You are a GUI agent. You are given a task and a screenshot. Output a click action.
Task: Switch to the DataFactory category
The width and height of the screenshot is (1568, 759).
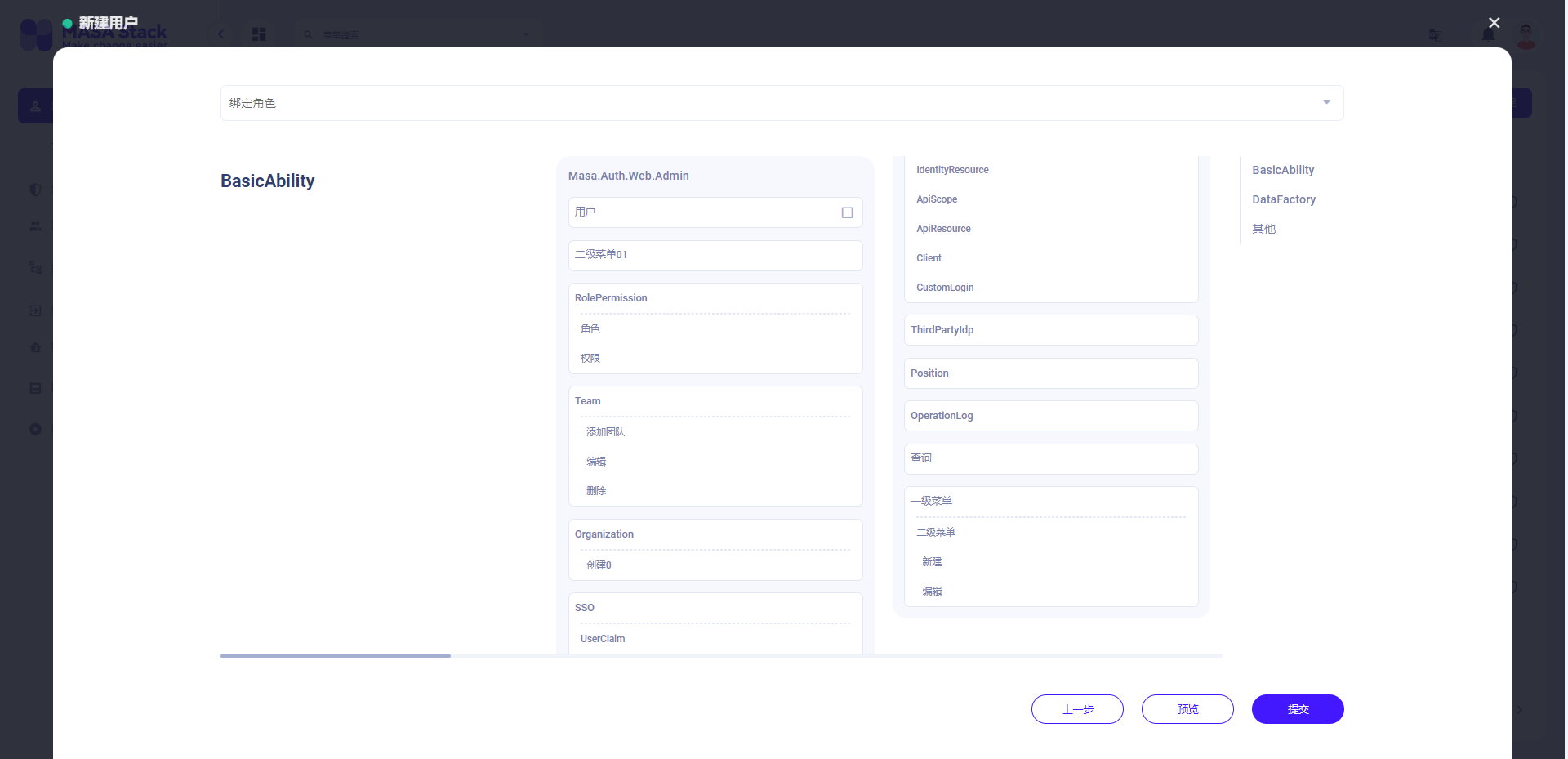click(1284, 199)
